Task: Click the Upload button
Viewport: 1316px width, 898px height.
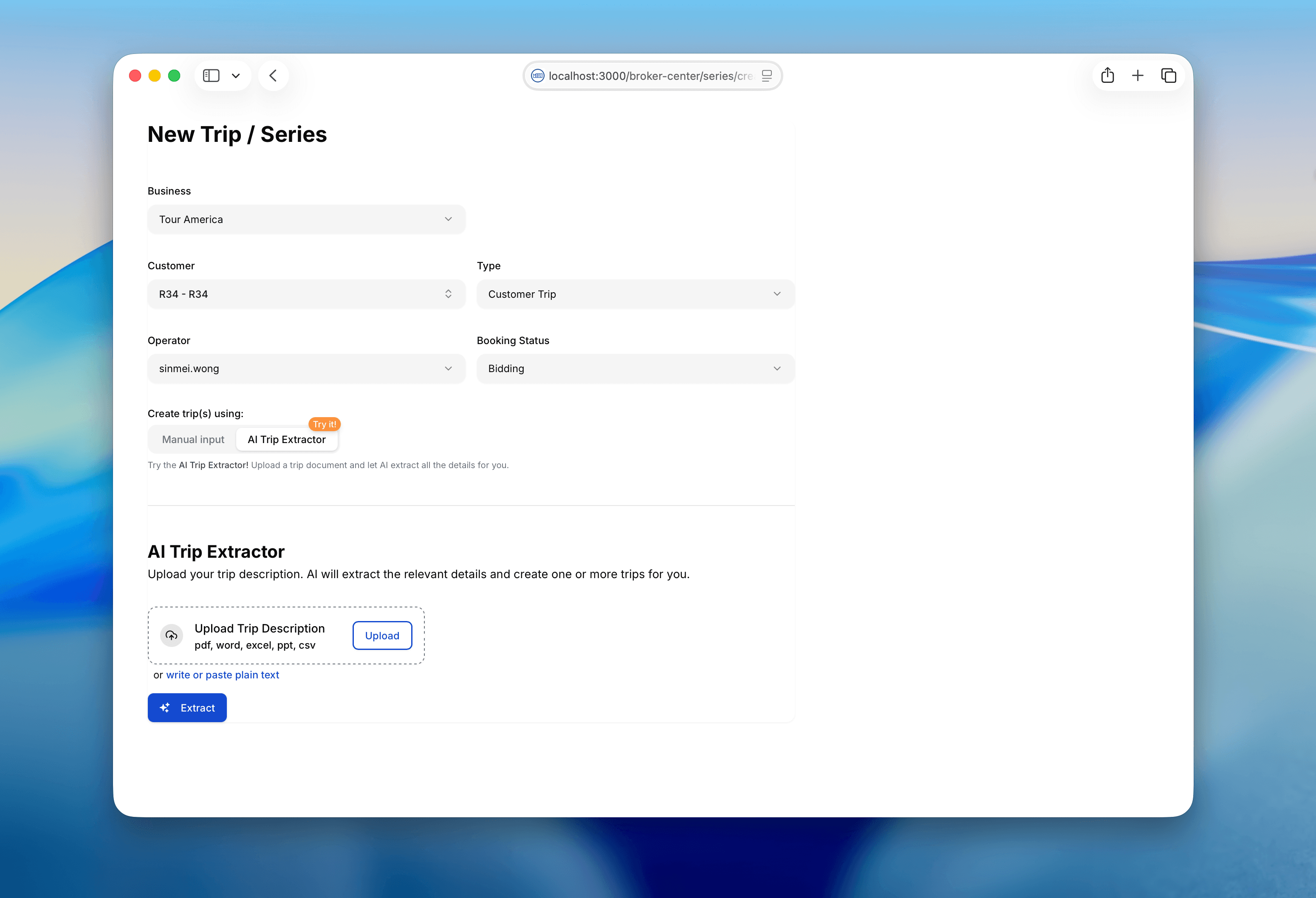Action: tap(382, 635)
